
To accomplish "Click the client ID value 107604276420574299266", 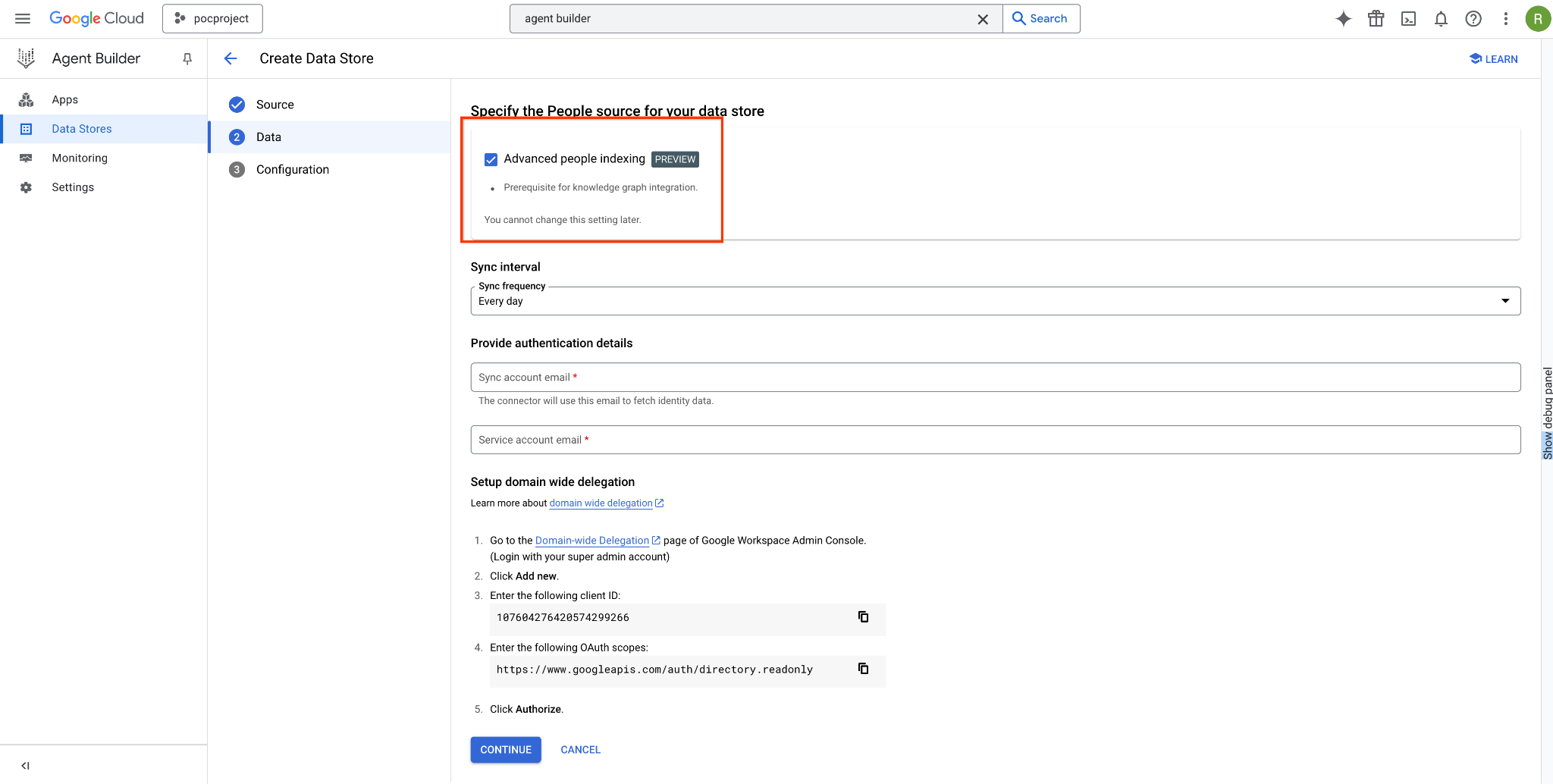I will click(563, 617).
